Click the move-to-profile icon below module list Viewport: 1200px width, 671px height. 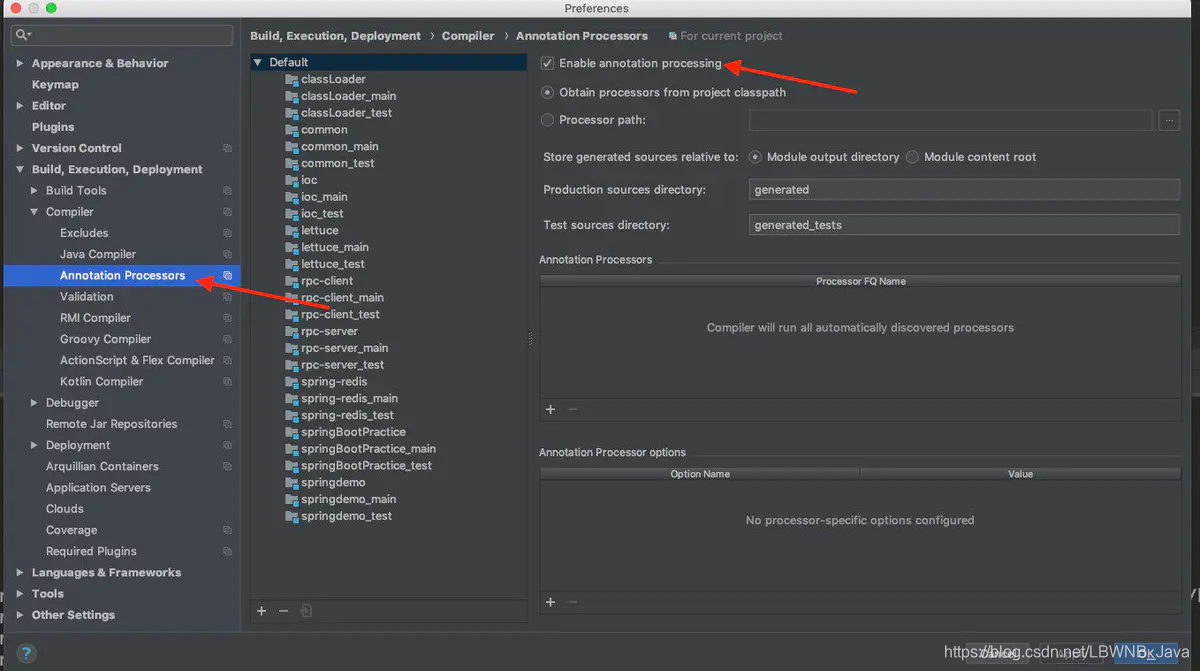pyautogui.click(x=306, y=611)
